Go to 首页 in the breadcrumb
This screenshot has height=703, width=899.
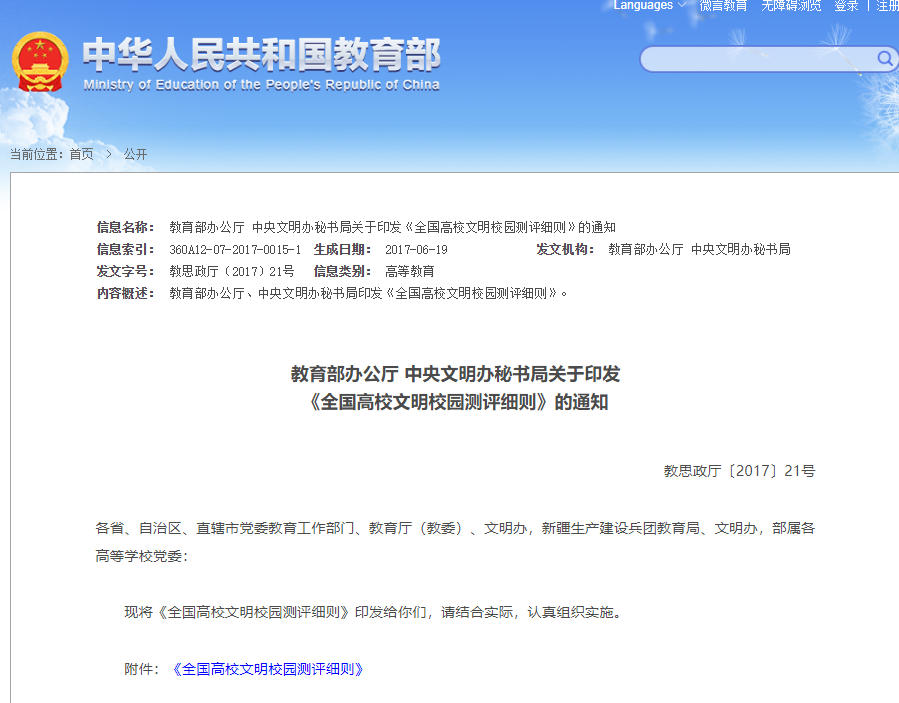coord(81,154)
